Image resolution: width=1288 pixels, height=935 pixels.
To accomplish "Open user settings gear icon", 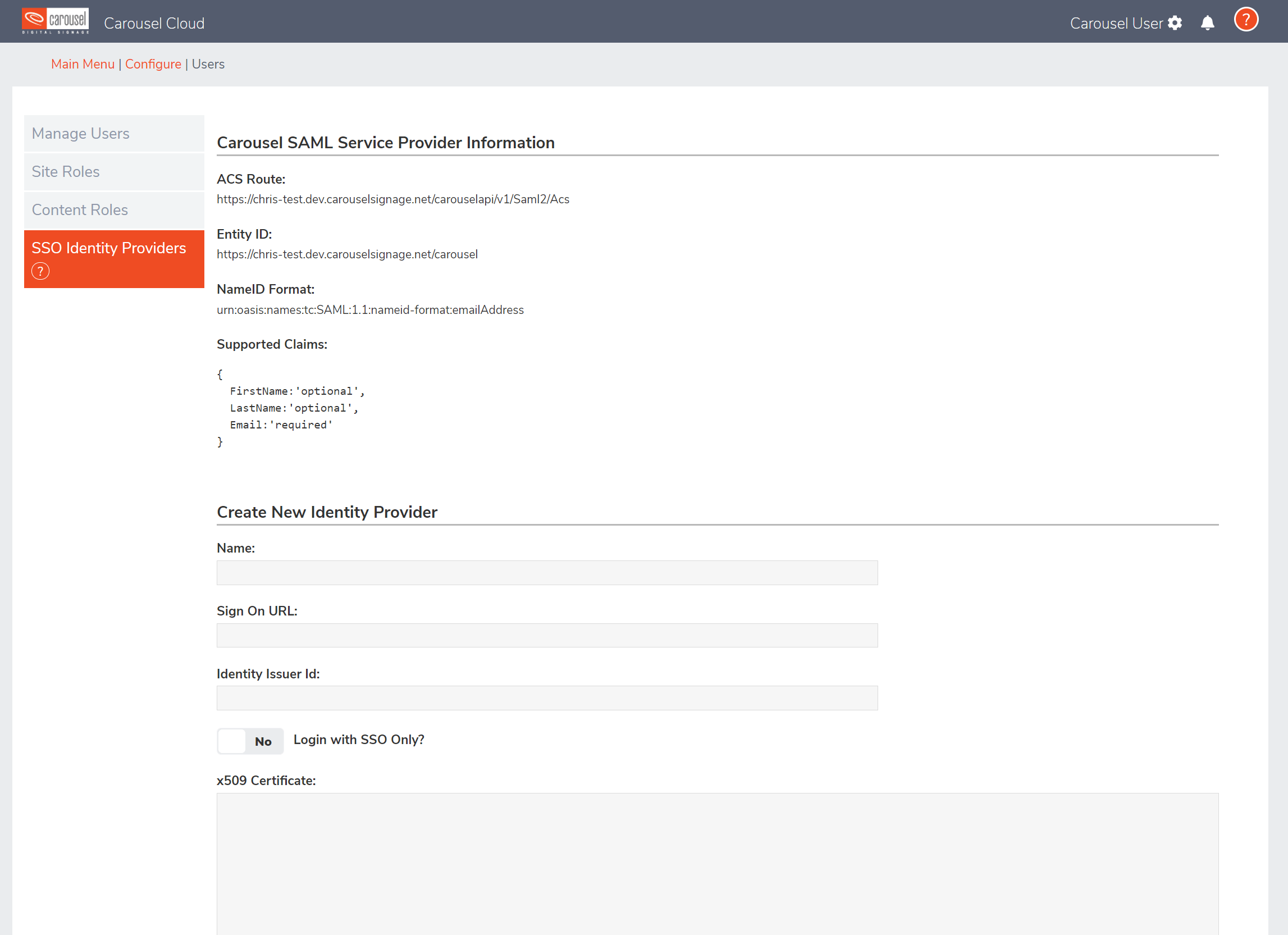I will point(1175,23).
